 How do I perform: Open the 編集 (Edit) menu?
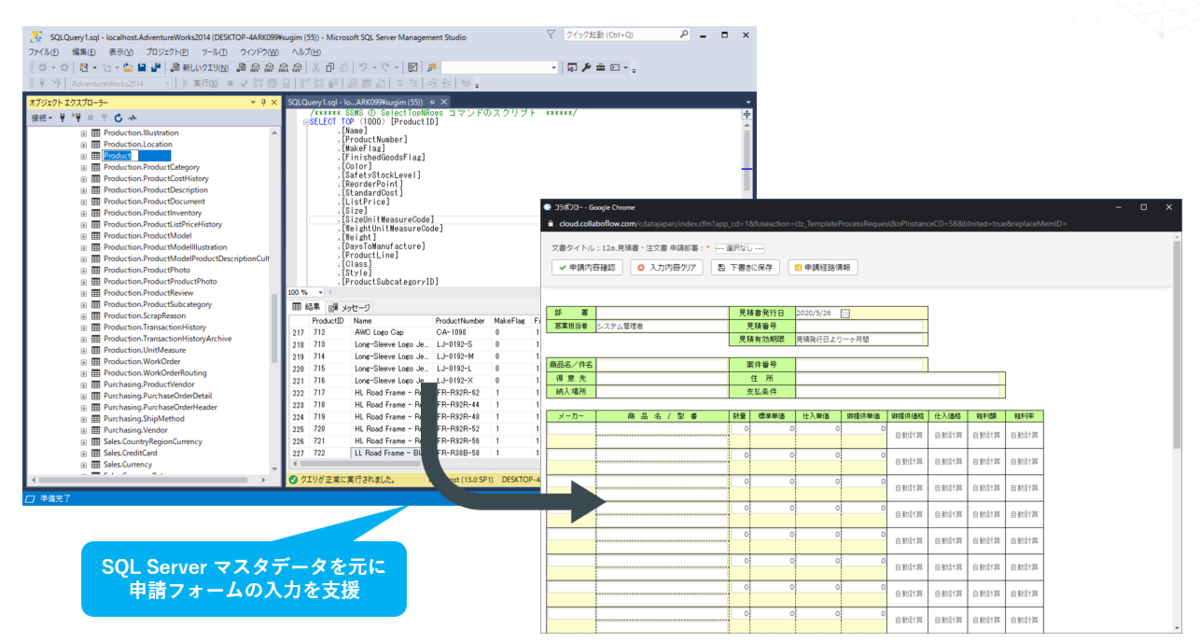[x=83, y=52]
